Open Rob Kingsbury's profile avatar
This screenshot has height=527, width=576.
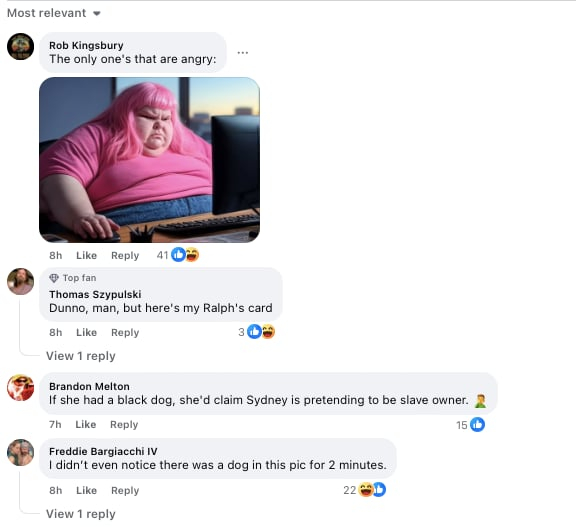(21, 46)
